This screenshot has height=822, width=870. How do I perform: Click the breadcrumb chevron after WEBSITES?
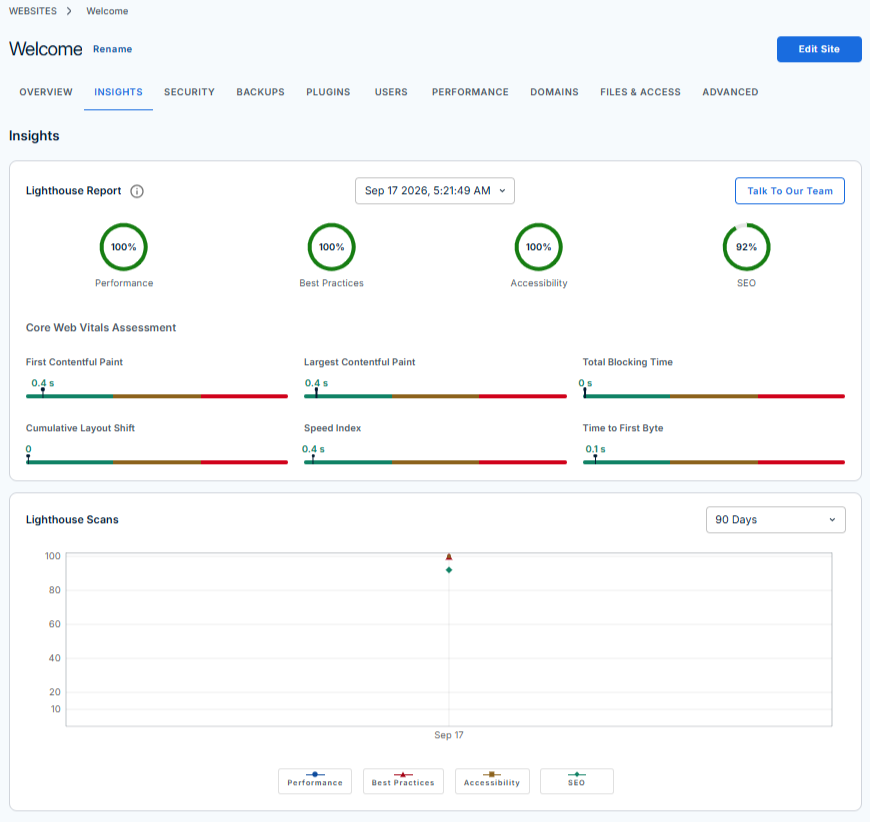click(69, 11)
